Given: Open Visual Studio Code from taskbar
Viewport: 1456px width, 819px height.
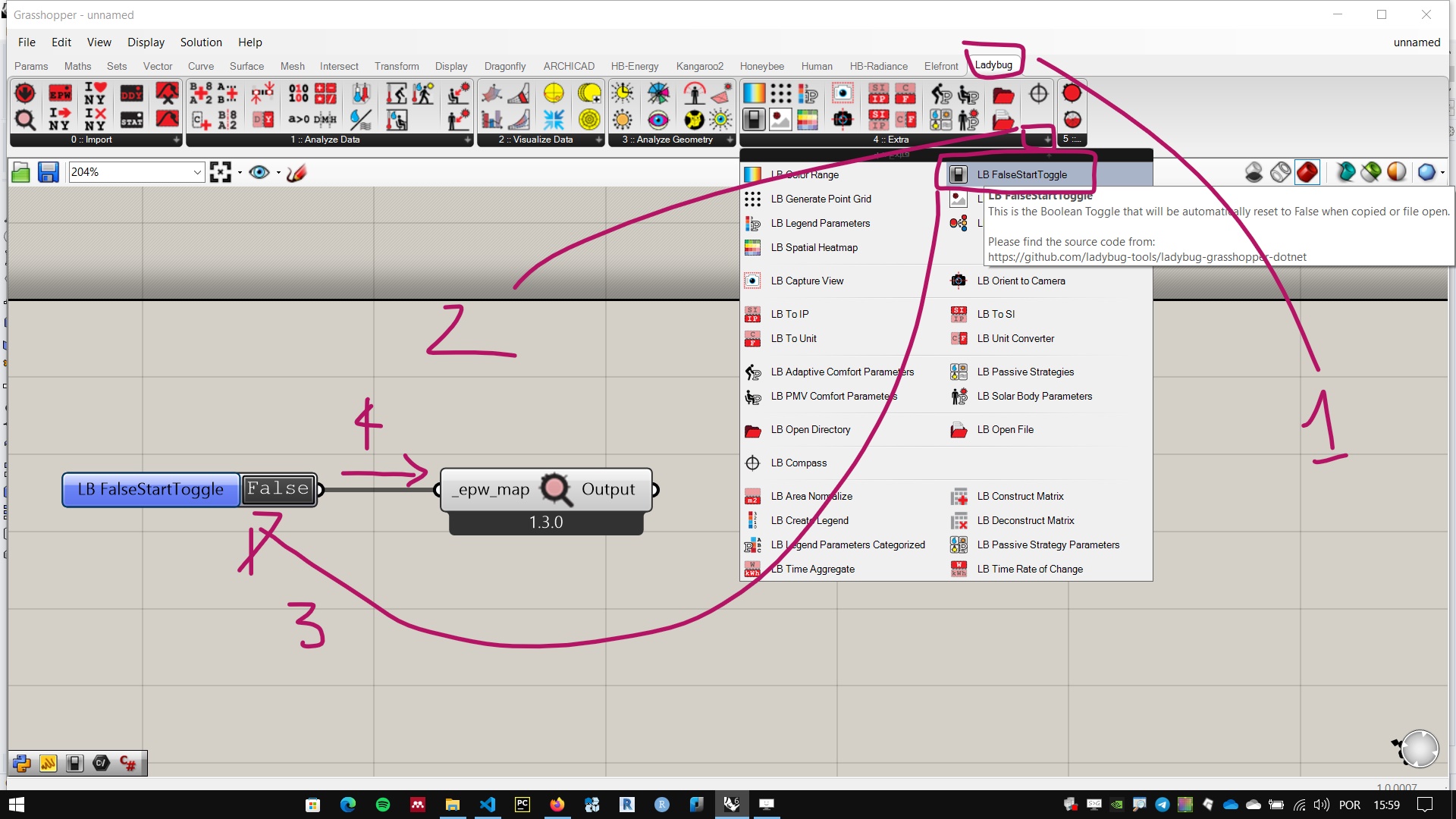Looking at the screenshot, I should tap(488, 805).
